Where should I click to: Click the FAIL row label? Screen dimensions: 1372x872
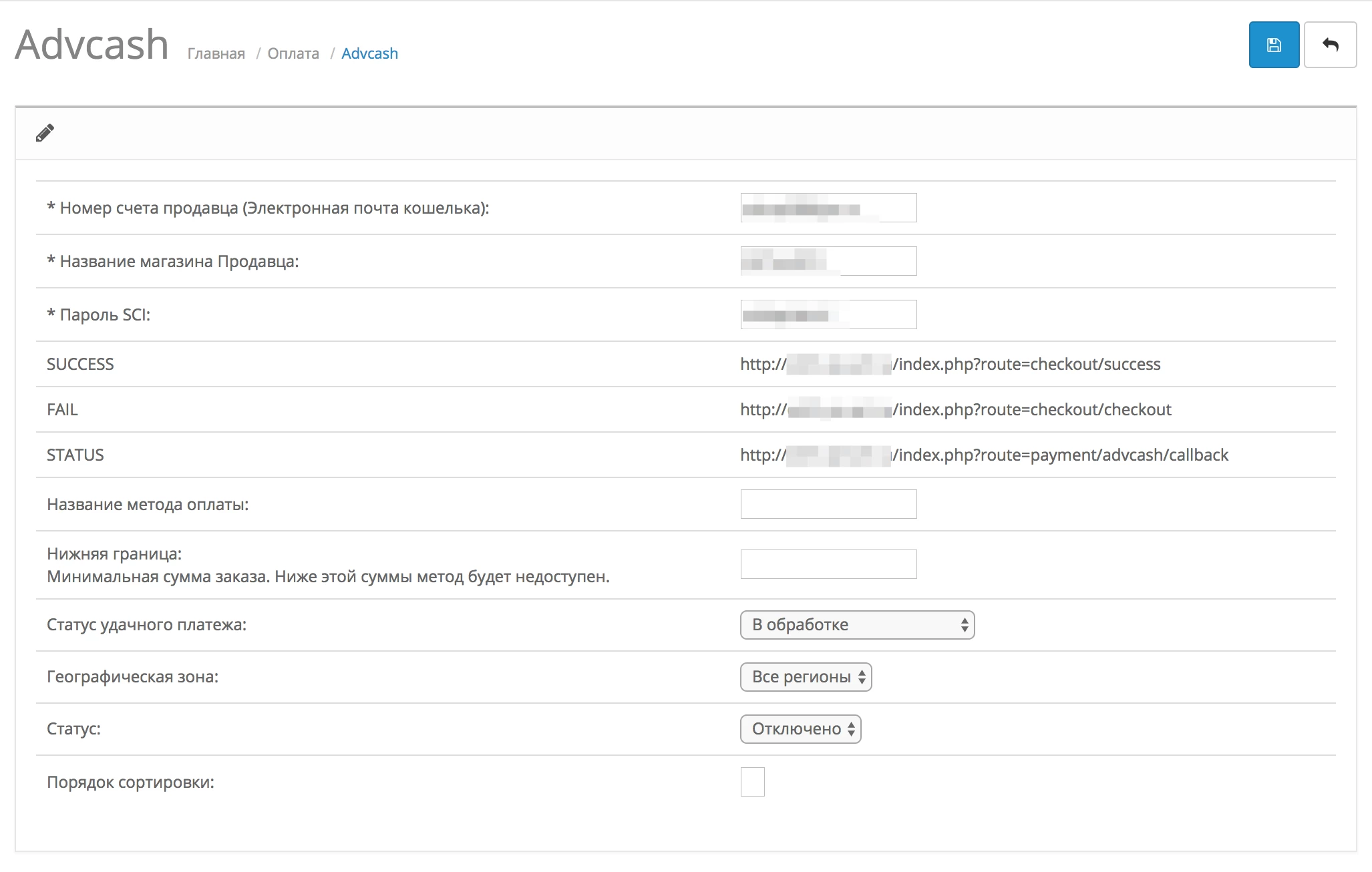pos(62,409)
